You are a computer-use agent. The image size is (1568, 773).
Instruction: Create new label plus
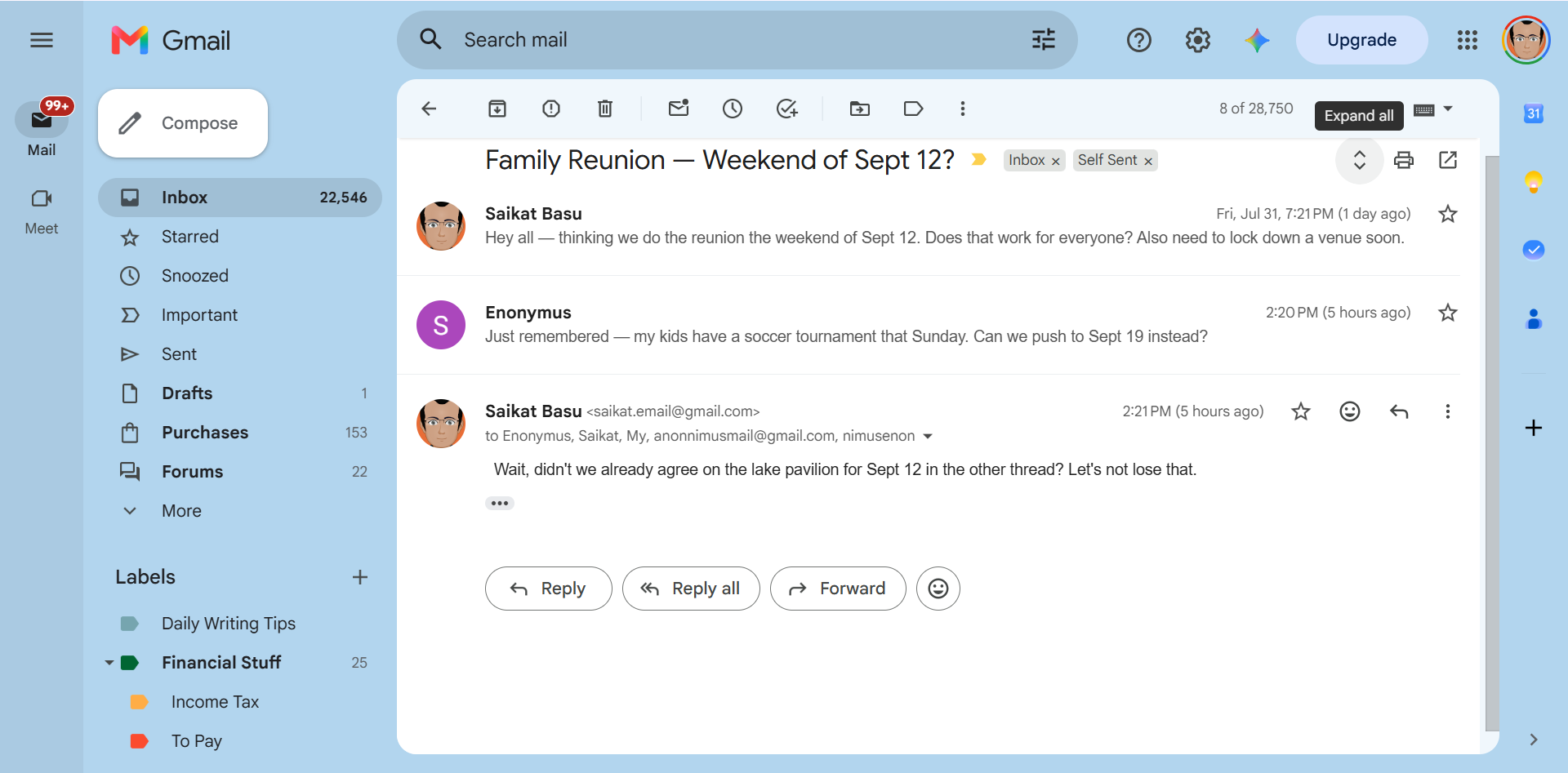click(360, 577)
